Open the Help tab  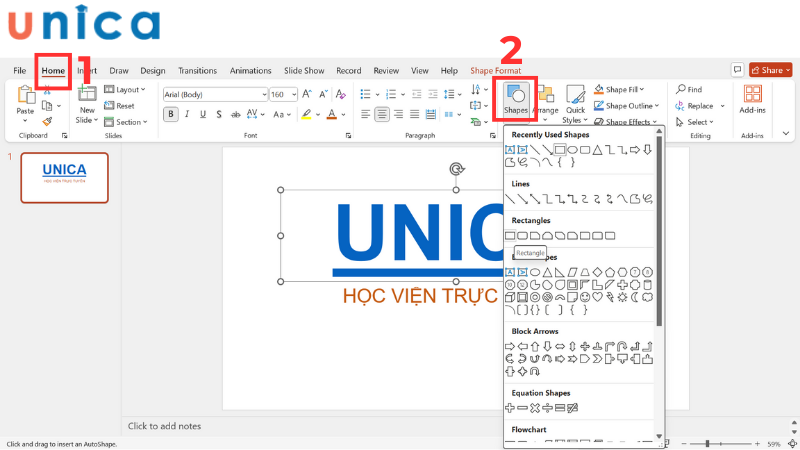pyautogui.click(x=449, y=70)
